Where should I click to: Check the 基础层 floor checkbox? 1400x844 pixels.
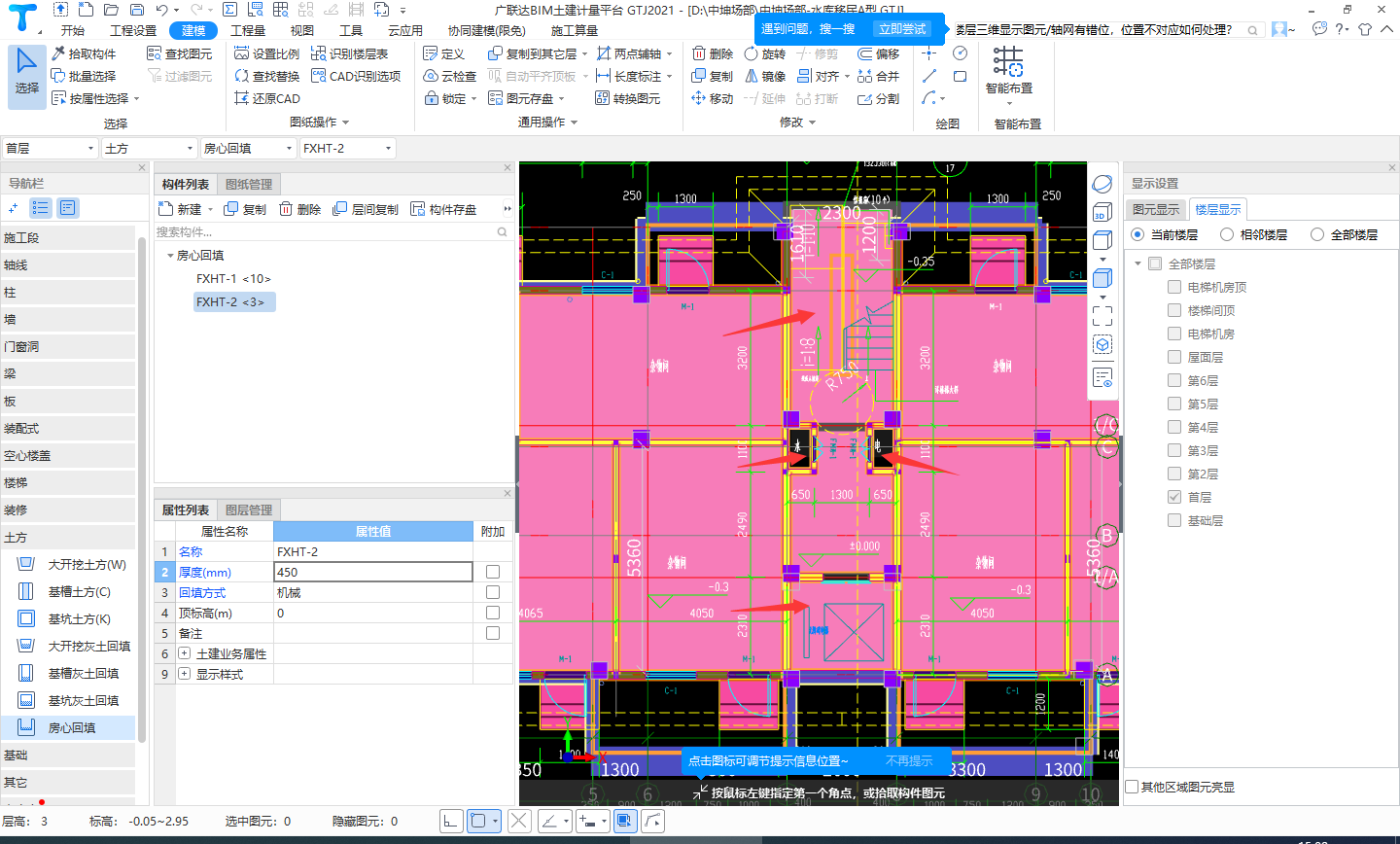(x=1174, y=520)
